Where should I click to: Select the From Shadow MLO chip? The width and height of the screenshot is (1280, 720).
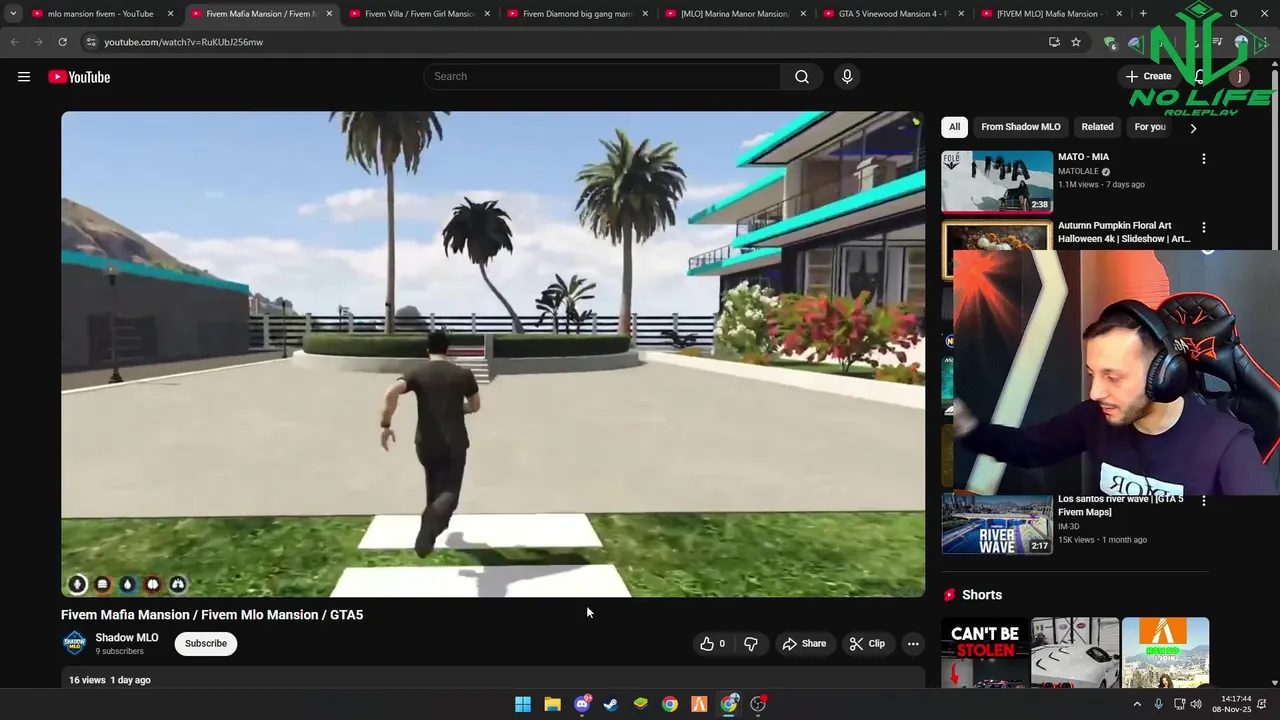tap(1020, 127)
